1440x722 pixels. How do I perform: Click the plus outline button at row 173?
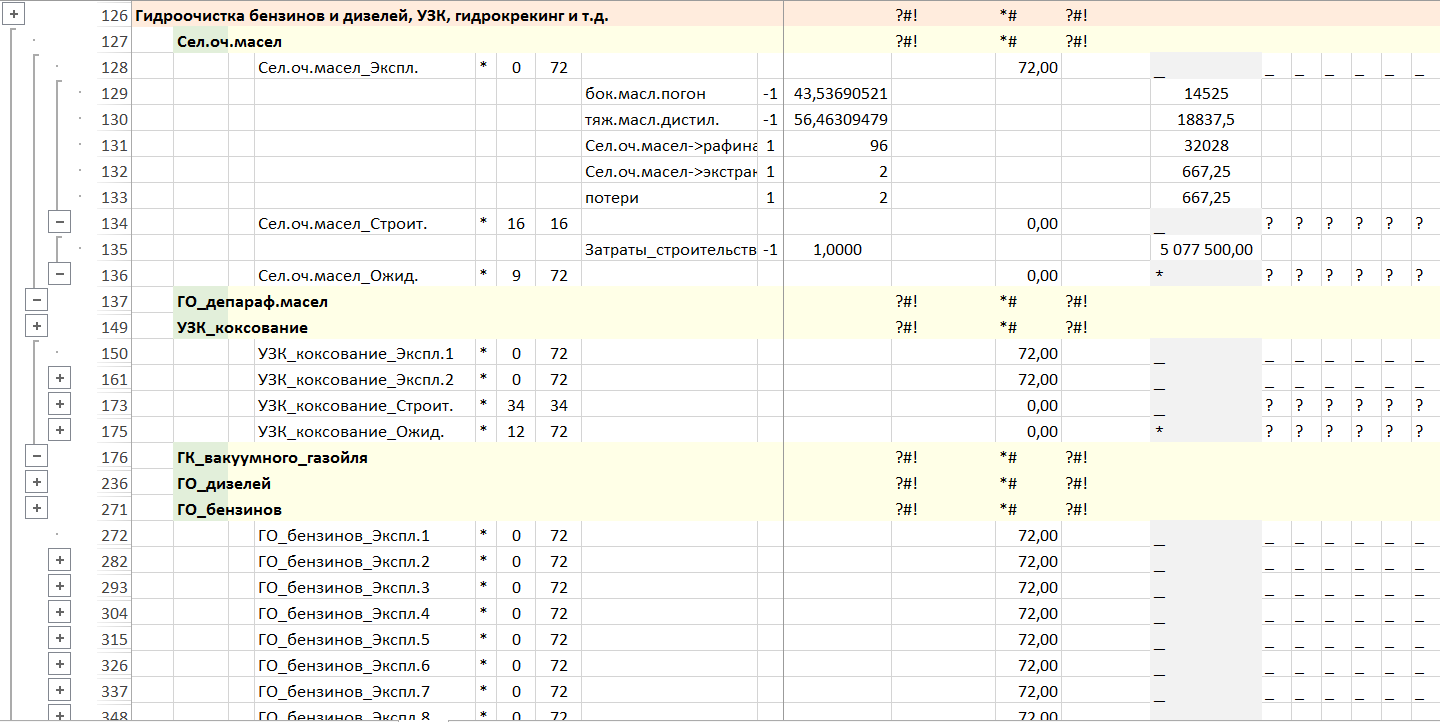(60, 404)
